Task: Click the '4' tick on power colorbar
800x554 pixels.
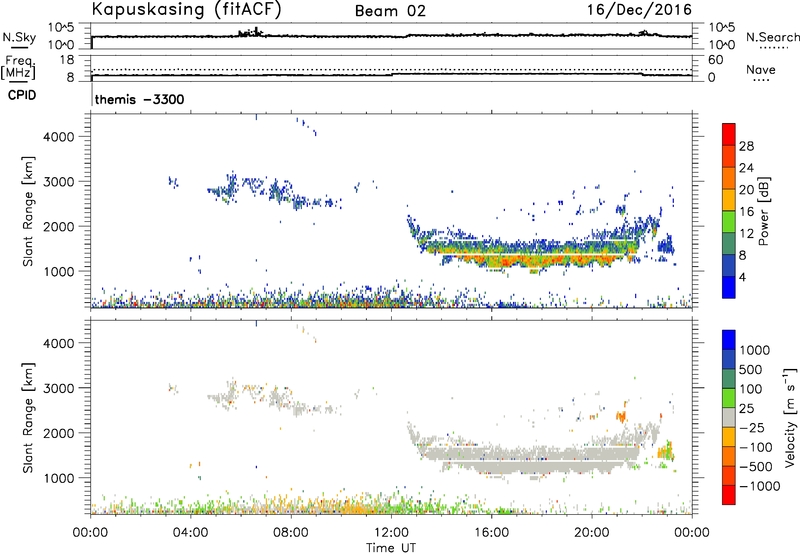Action: [x=742, y=277]
